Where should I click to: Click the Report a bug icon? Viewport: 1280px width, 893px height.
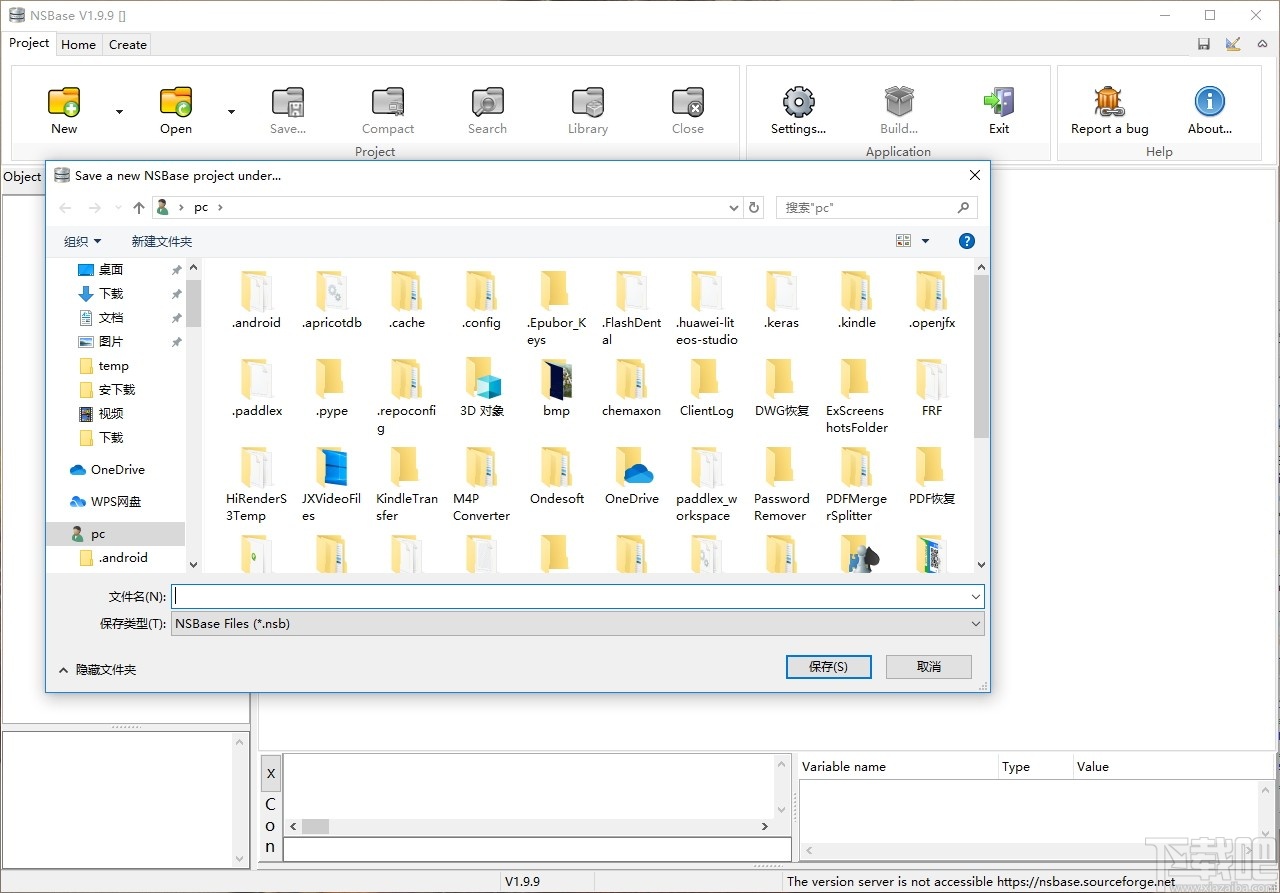(1109, 102)
